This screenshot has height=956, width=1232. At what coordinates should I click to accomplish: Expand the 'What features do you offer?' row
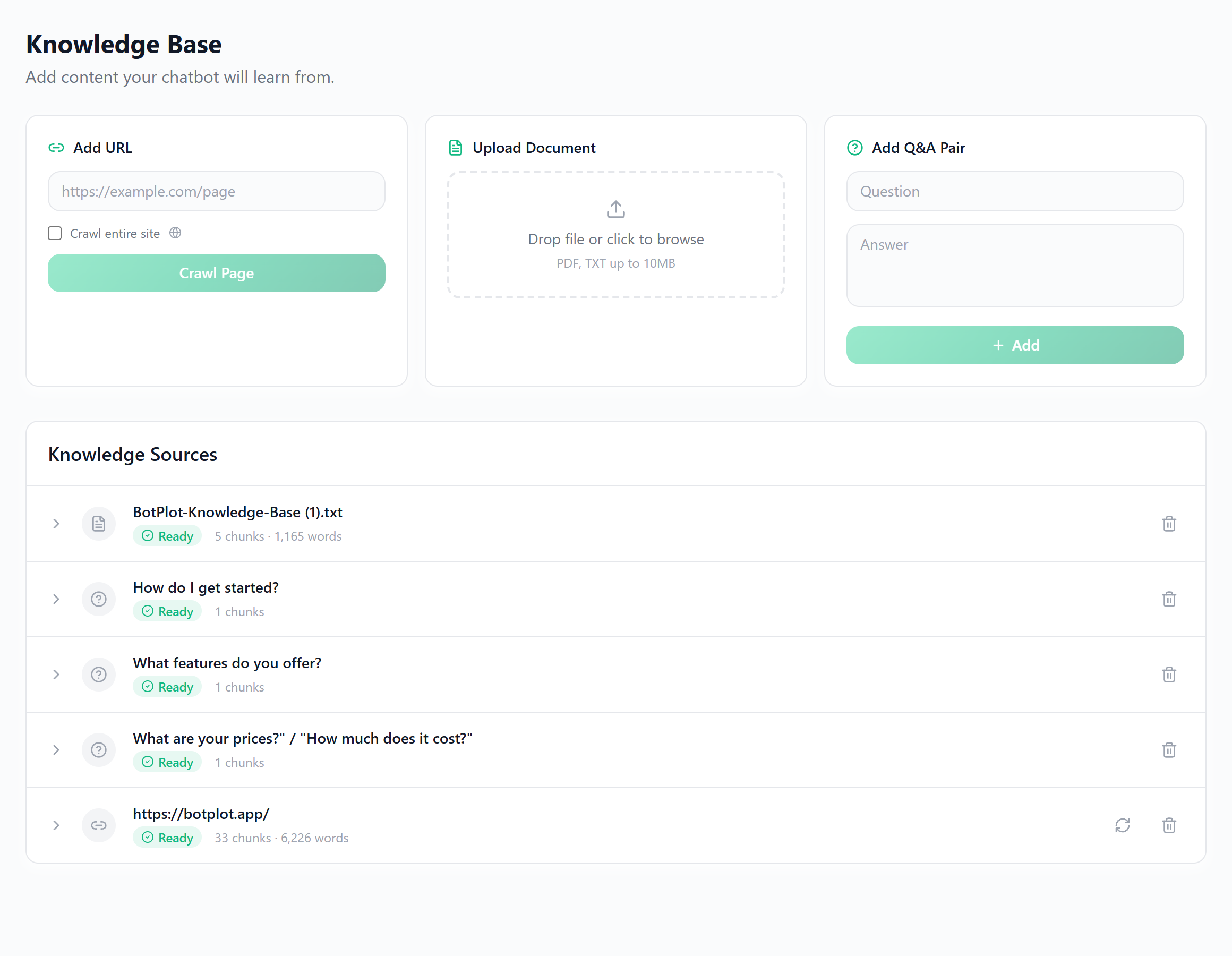(56, 675)
